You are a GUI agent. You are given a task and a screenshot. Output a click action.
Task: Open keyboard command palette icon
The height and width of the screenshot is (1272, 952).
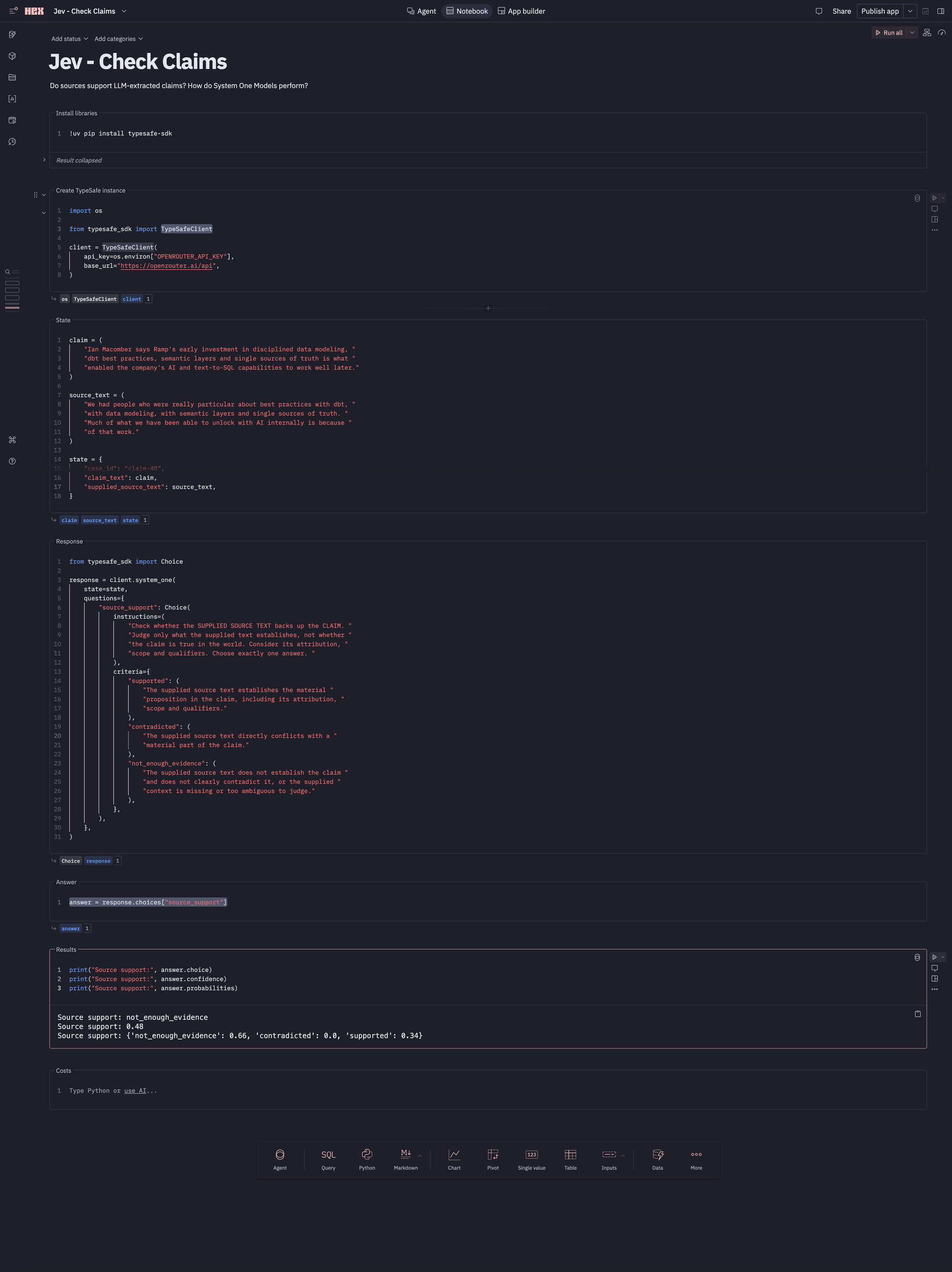(x=12, y=440)
